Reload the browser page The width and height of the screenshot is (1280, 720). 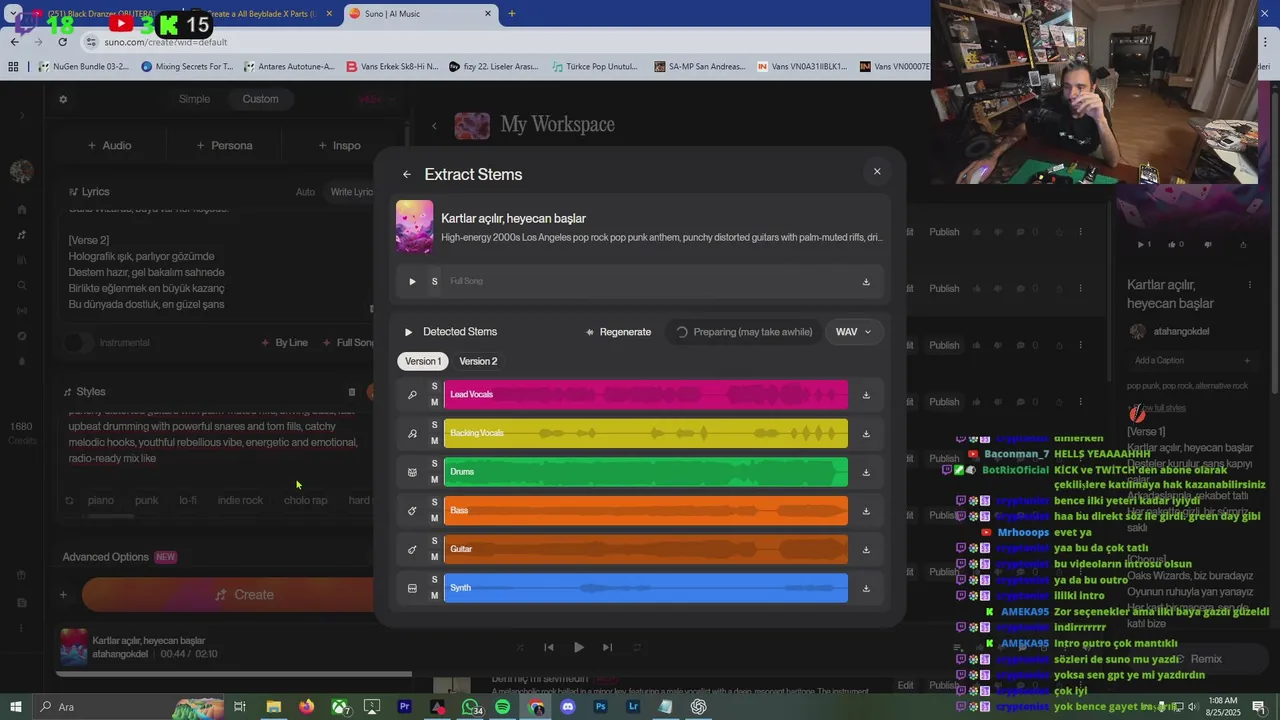pos(62,42)
